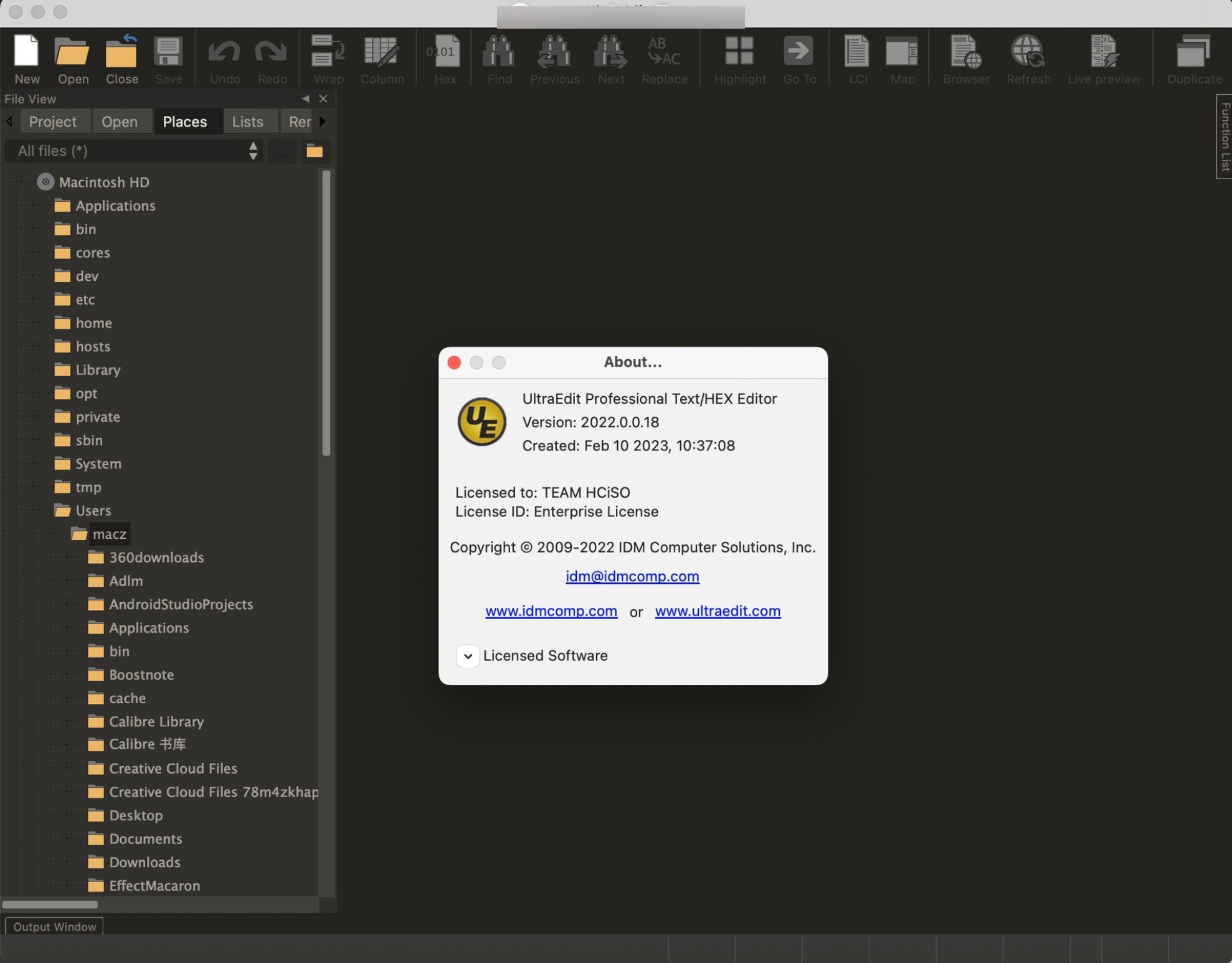Expand the Downloads folder node
Screen dimensions: 1232x963
(x=69, y=862)
